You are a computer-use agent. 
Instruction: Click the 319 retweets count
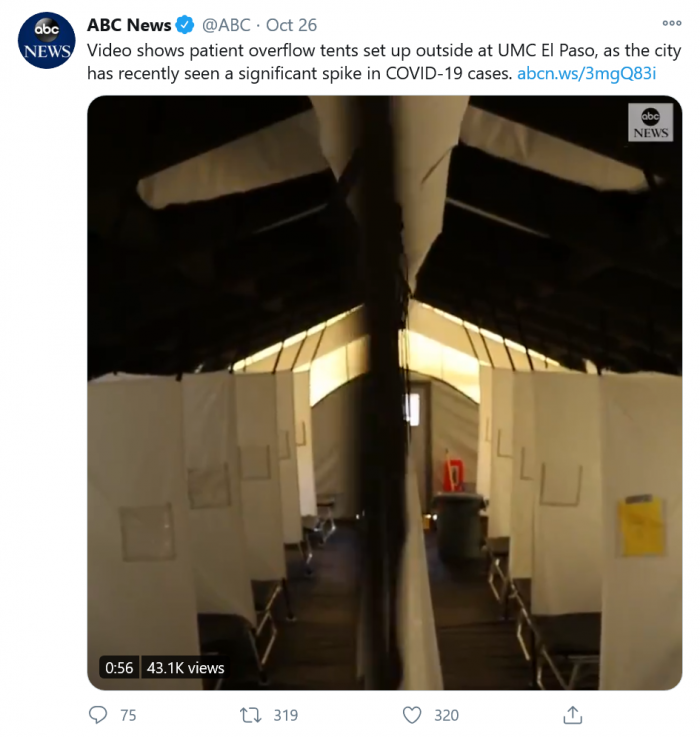[286, 715]
